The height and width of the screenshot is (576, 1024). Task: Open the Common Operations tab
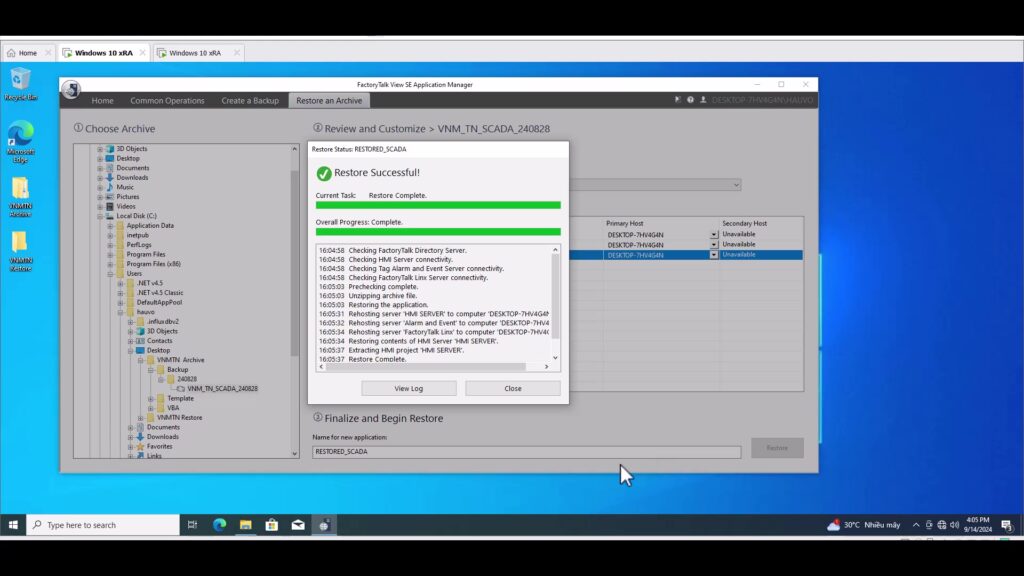pyautogui.click(x=167, y=101)
